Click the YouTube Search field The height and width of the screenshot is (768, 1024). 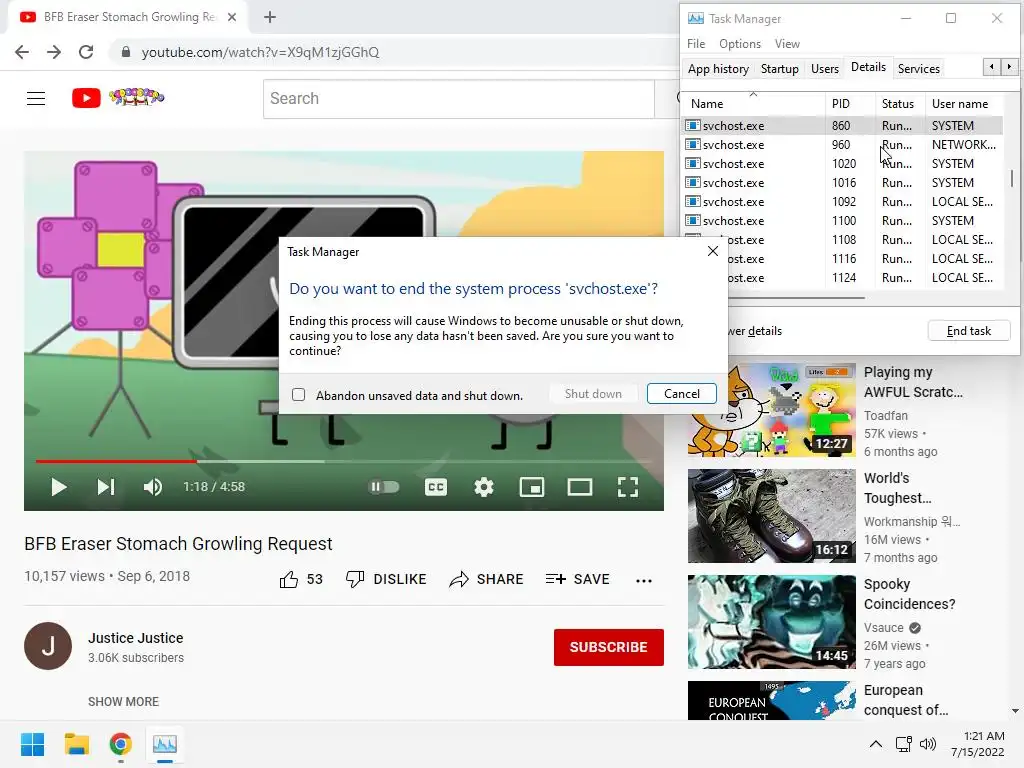pos(458,99)
